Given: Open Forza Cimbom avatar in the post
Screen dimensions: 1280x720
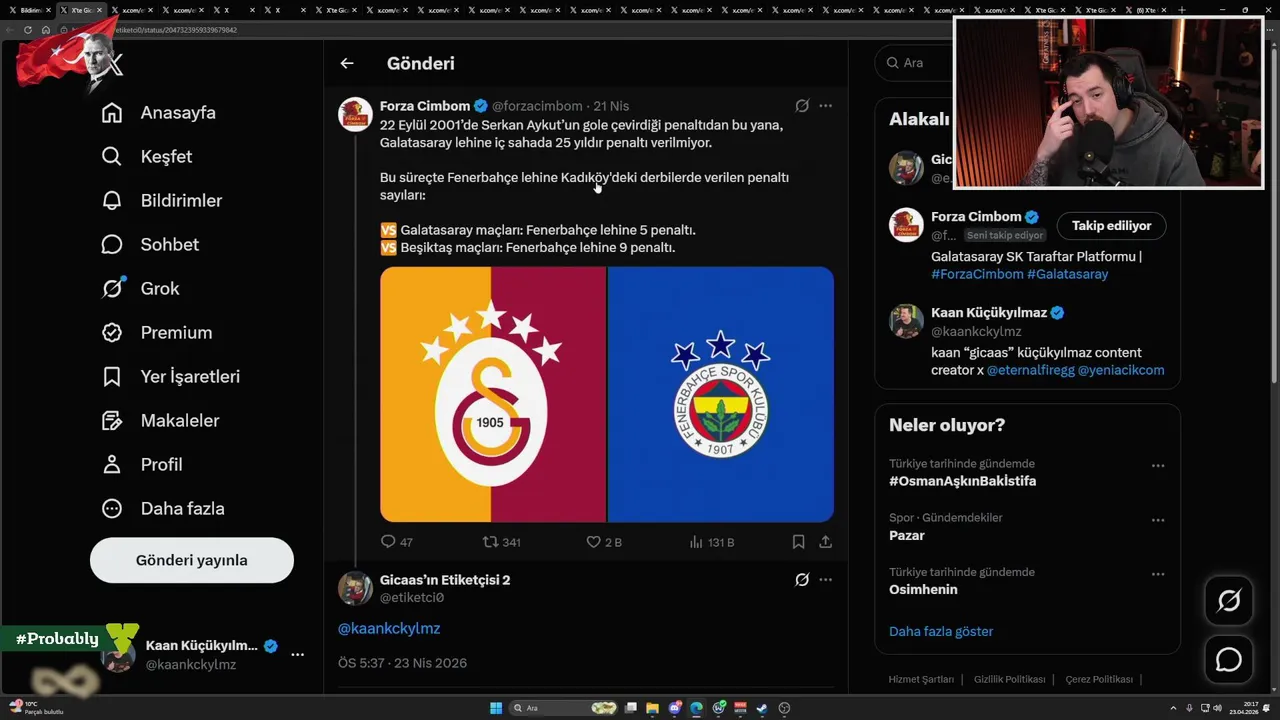Looking at the screenshot, I should coord(356,115).
